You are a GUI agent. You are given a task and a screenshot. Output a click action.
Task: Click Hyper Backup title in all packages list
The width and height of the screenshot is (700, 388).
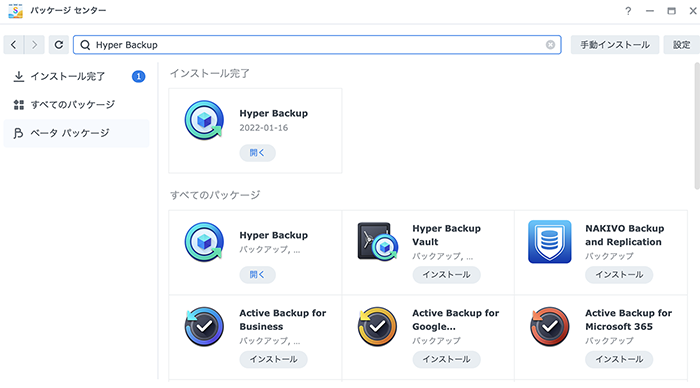(274, 235)
